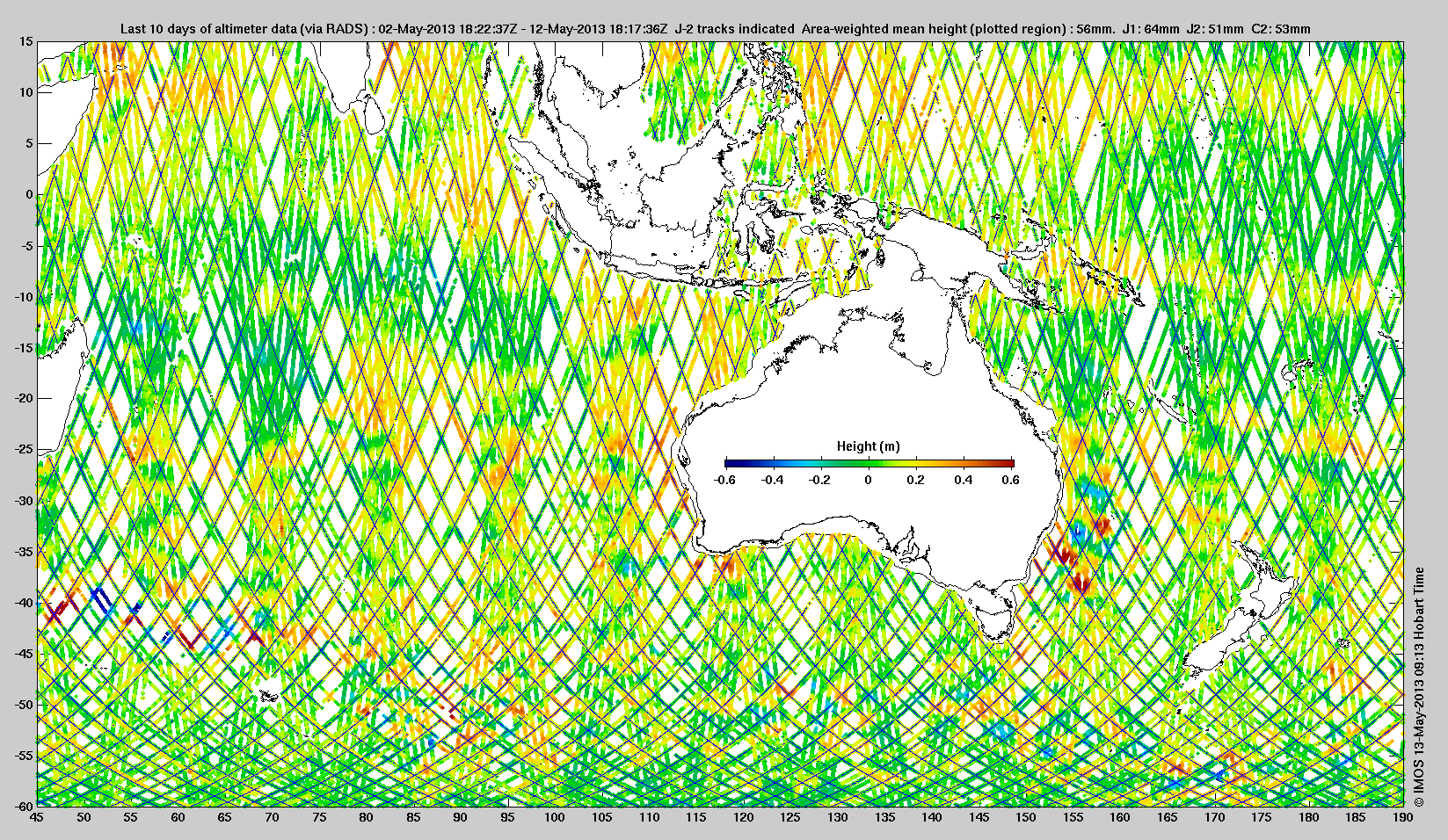1448x840 pixels.
Task: Click longitude axis label 135
Action: (x=884, y=817)
